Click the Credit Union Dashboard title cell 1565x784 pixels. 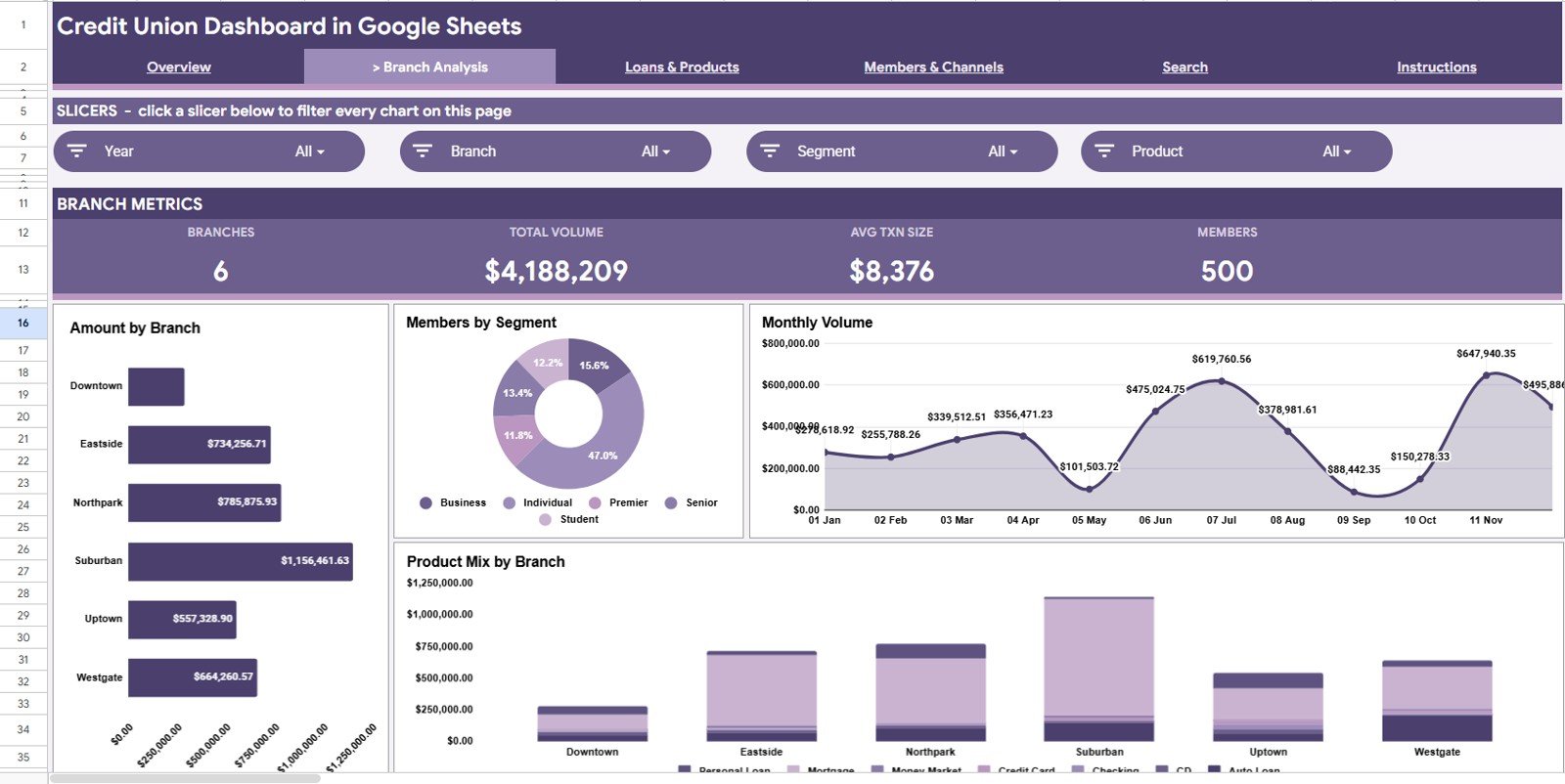coord(807,25)
